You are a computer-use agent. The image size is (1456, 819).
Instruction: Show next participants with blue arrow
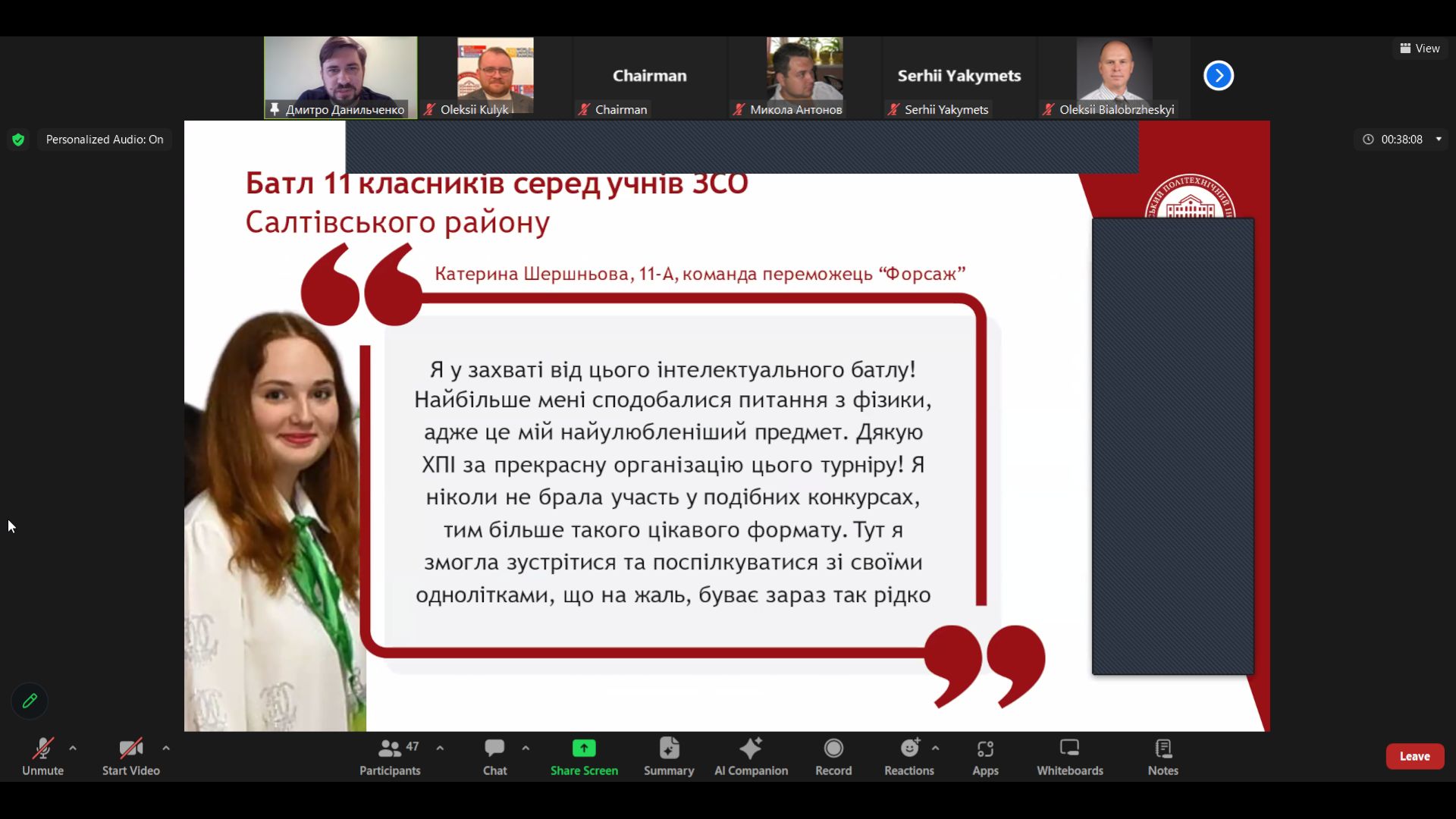point(1219,76)
